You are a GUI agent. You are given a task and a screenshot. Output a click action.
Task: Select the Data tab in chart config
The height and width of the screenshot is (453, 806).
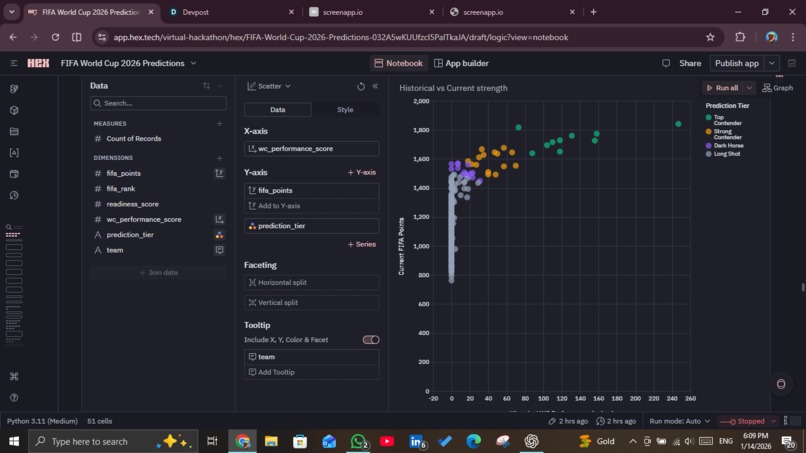click(278, 110)
